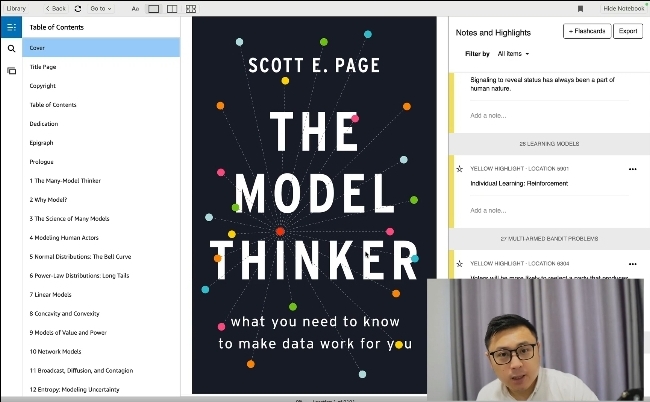Star the Location 6304 highlight
Image resolution: width=650 pixels, height=402 pixels.
[x=460, y=264]
